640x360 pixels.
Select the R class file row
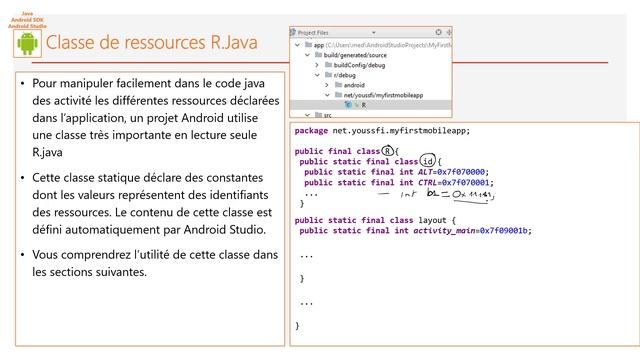tap(371, 105)
